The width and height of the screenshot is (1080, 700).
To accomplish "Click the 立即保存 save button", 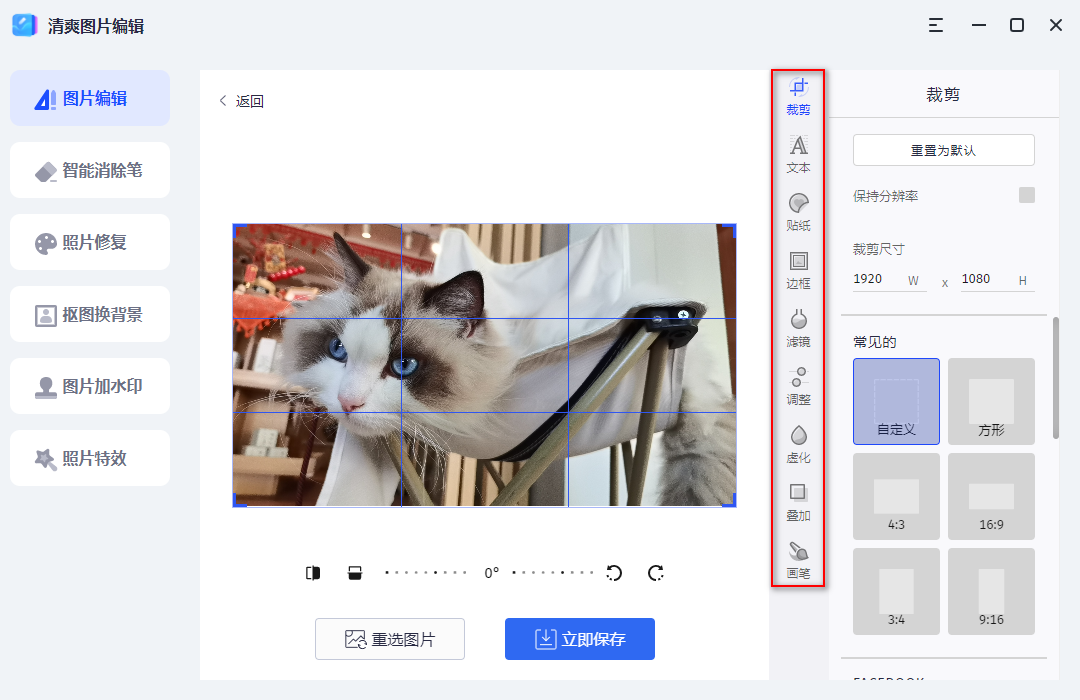I will [580, 639].
